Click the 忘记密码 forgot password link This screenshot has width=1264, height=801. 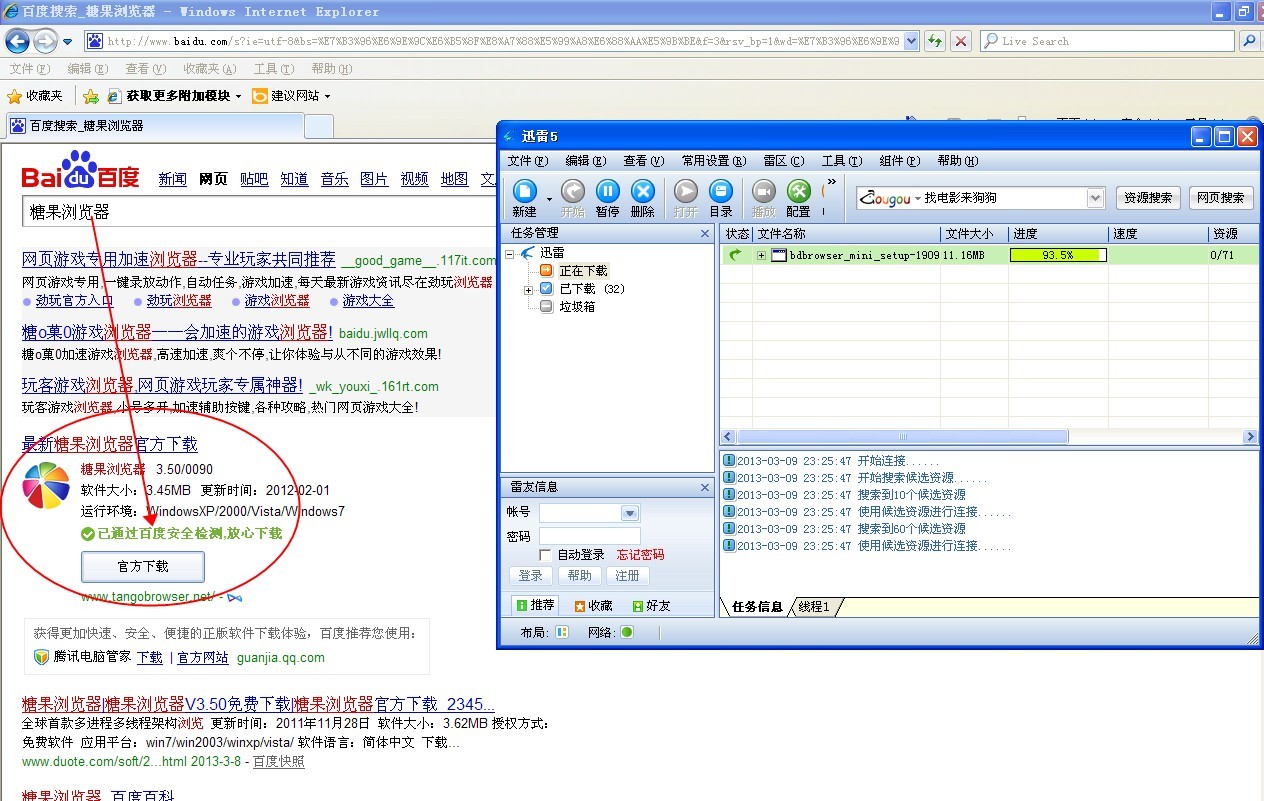640,554
